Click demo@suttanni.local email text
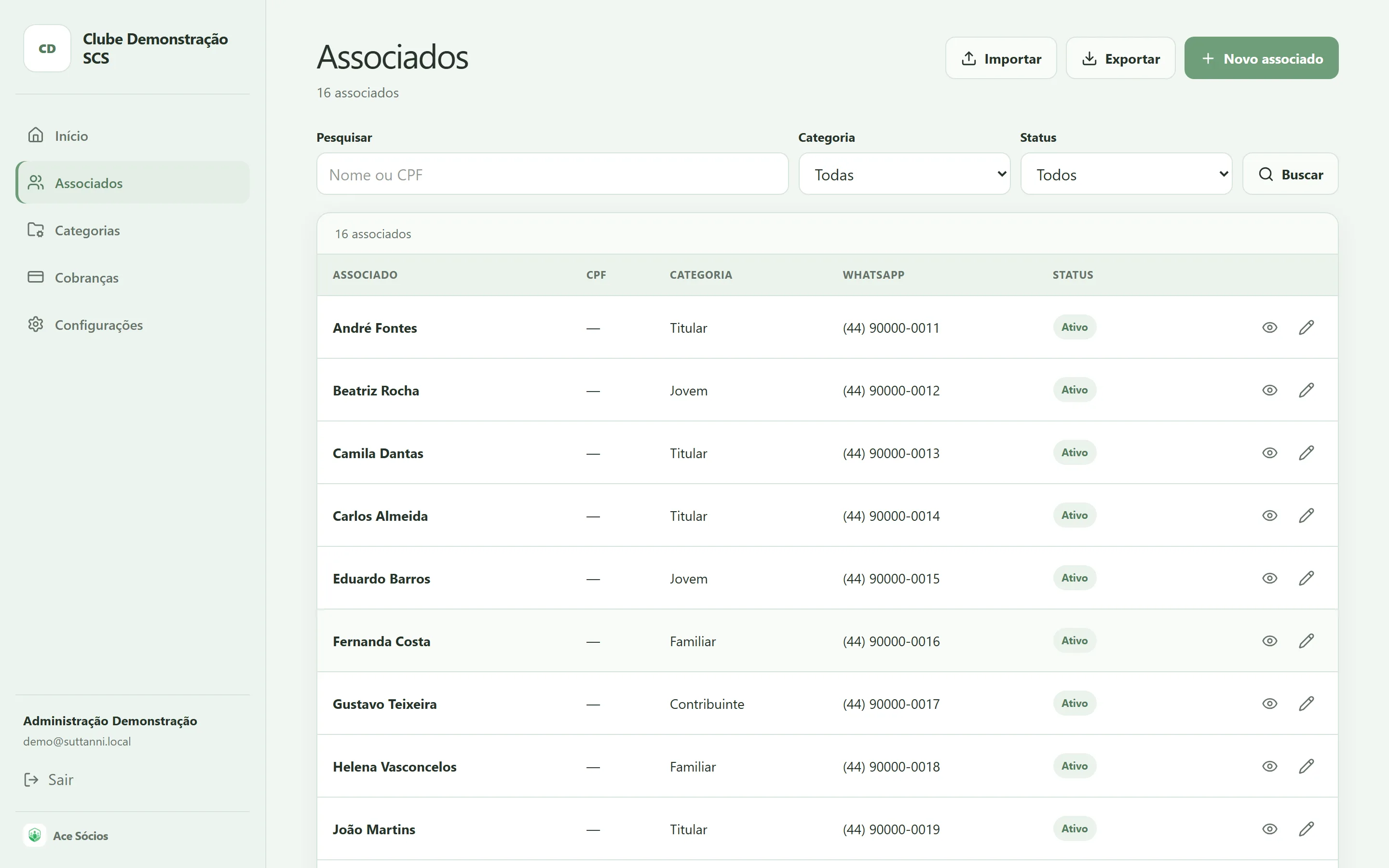 [77, 741]
